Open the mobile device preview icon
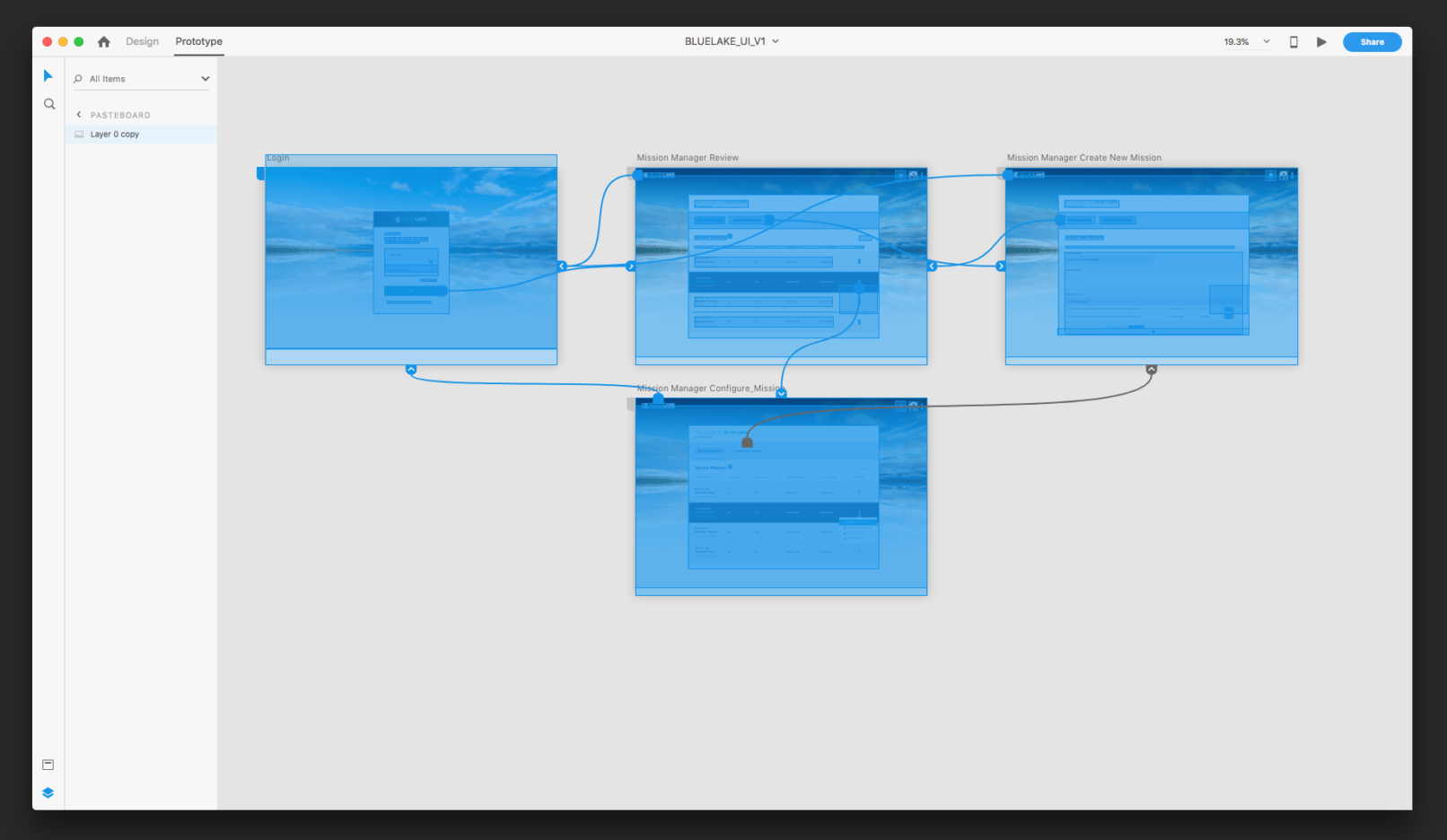Image resolution: width=1447 pixels, height=840 pixels. [x=1294, y=42]
